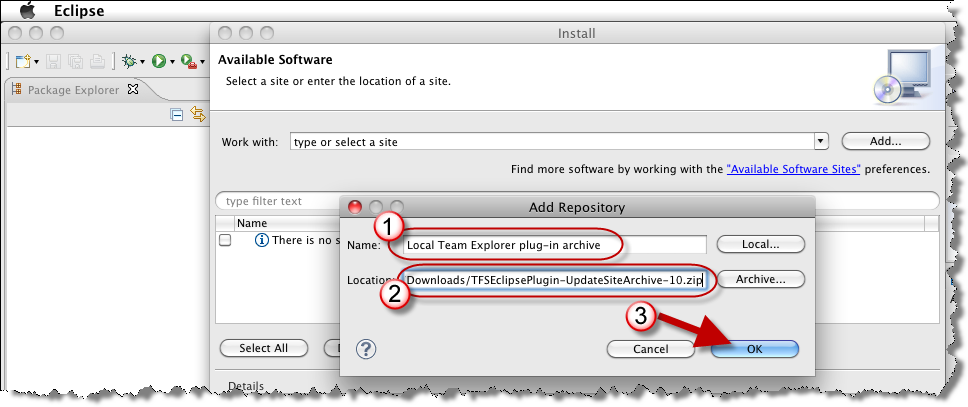968x407 pixels.
Task: Click Cancel in Add Repository dialog
Action: (651, 349)
